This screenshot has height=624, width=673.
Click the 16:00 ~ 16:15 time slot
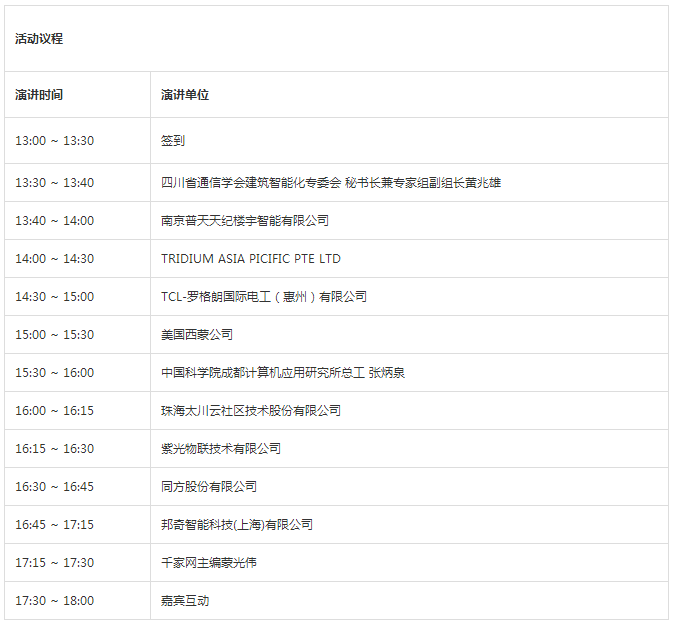tap(54, 411)
